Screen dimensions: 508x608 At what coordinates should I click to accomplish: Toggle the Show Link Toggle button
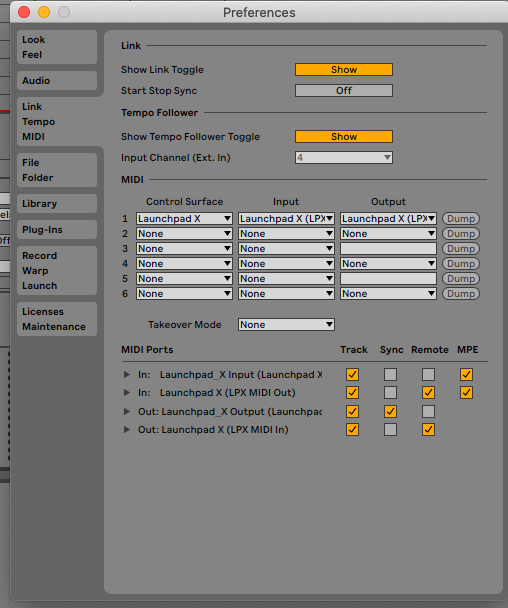(x=344, y=70)
